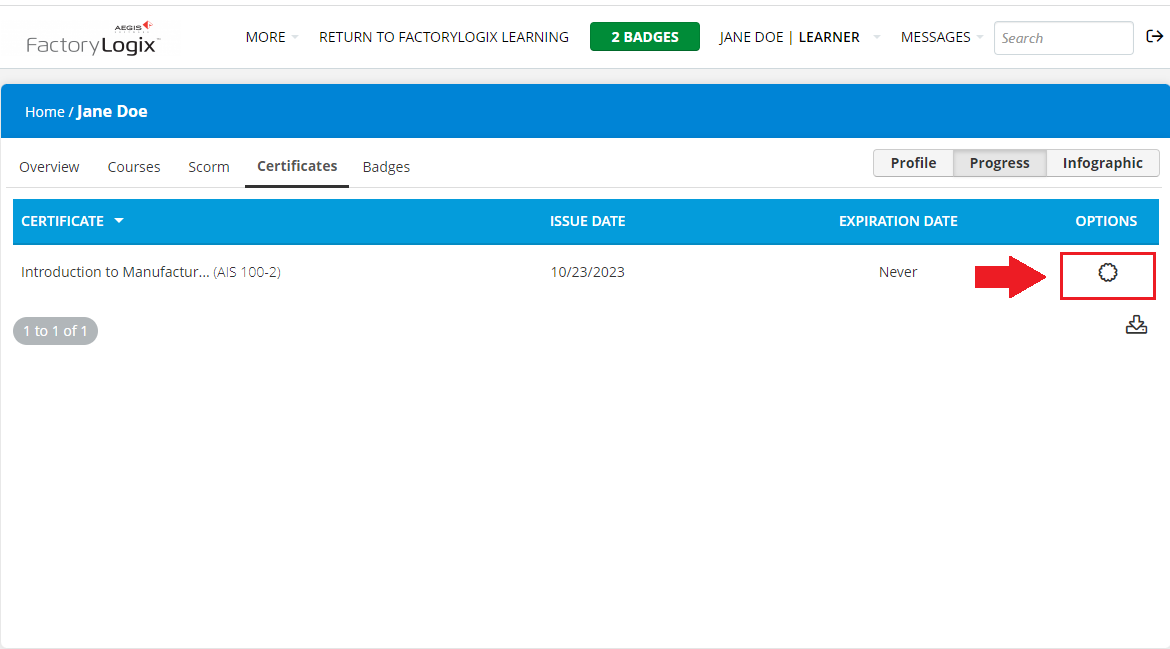Switch to the Badges tab
The image size is (1170, 649).
click(386, 166)
